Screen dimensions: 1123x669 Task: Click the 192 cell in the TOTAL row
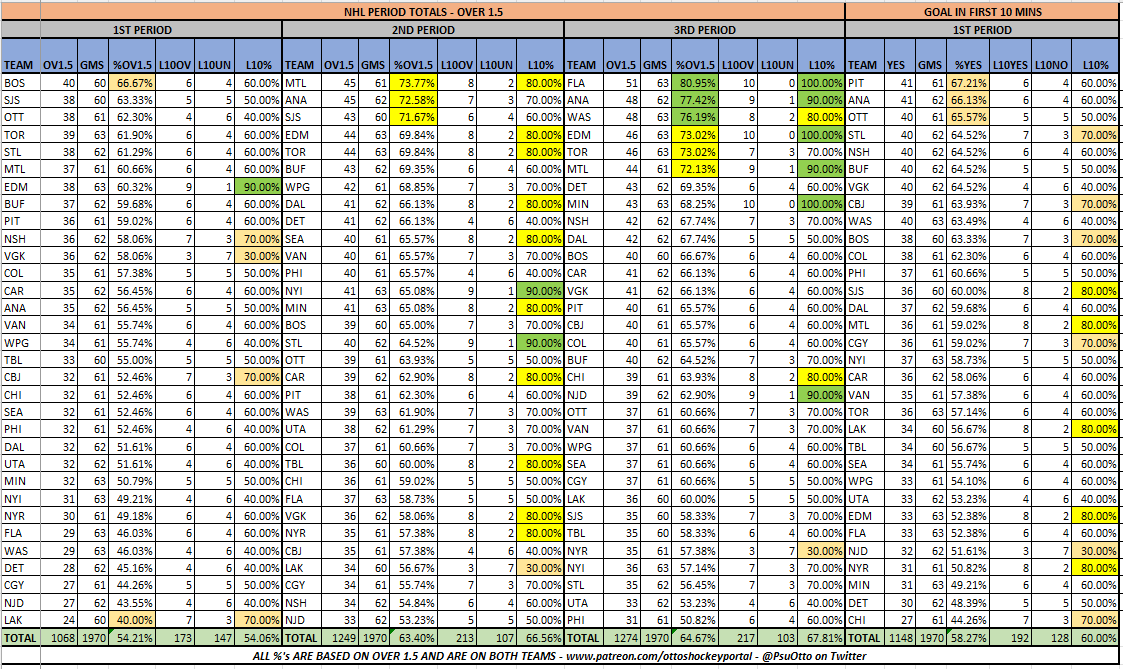pyautogui.click(x=1011, y=637)
